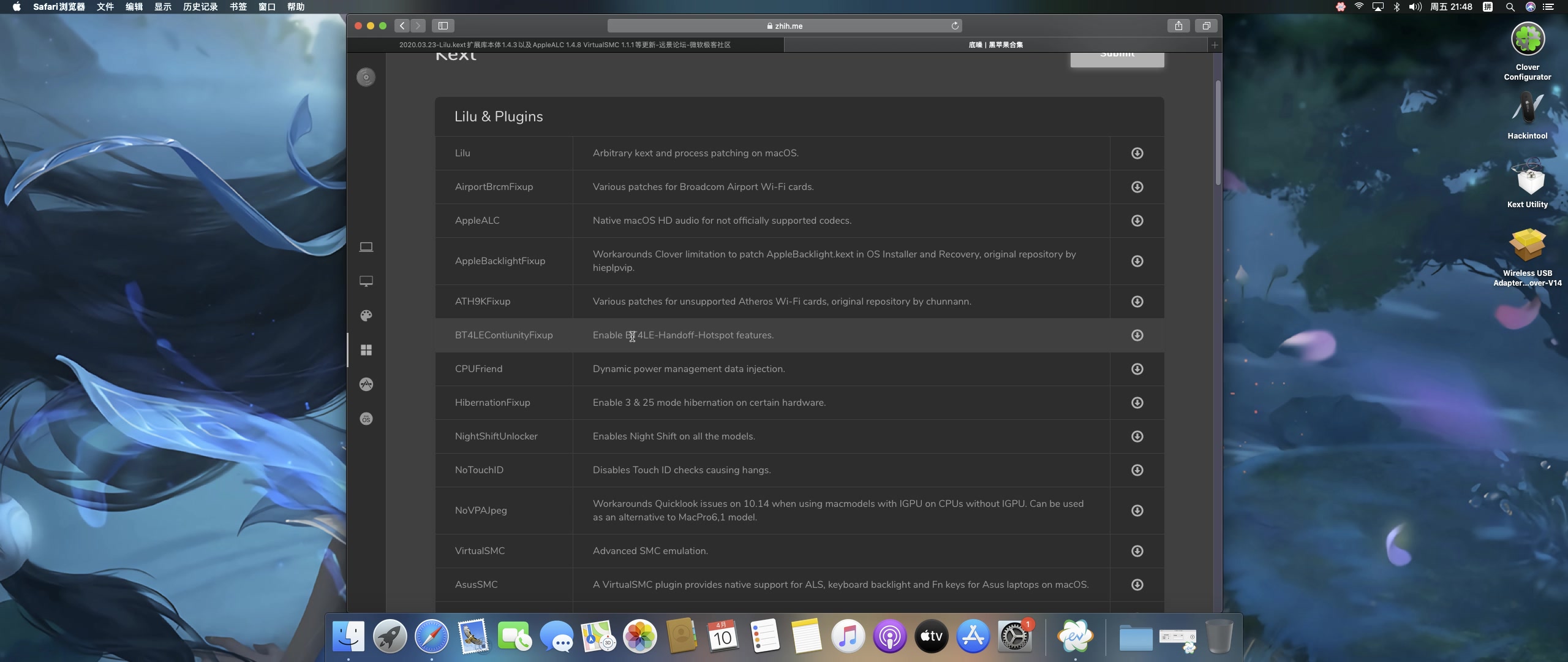The height and width of the screenshot is (662, 1568).
Task: Download the VirtualSMC kext
Action: pos(1137,551)
